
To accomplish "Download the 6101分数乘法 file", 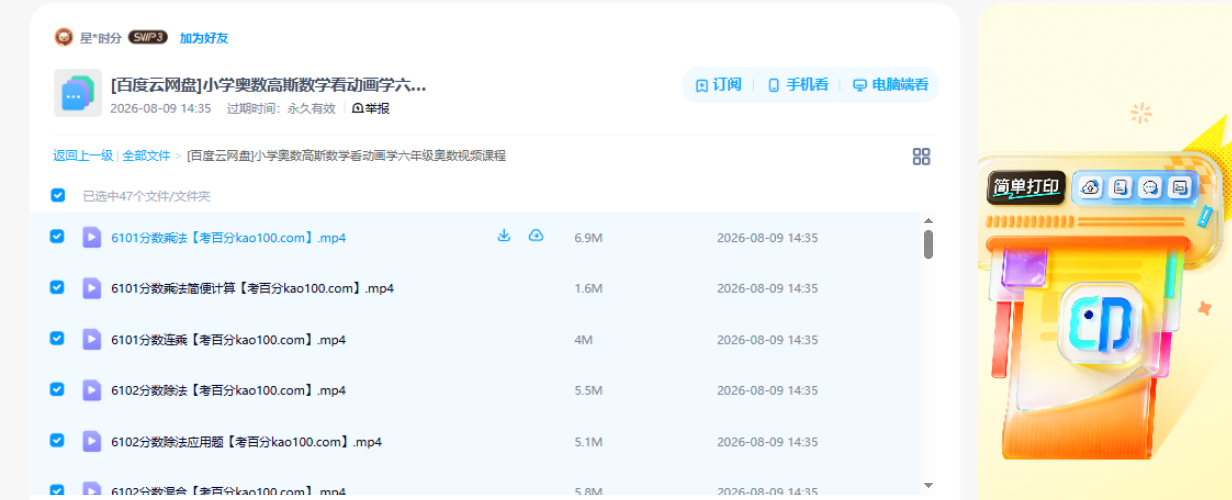I will 504,236.
